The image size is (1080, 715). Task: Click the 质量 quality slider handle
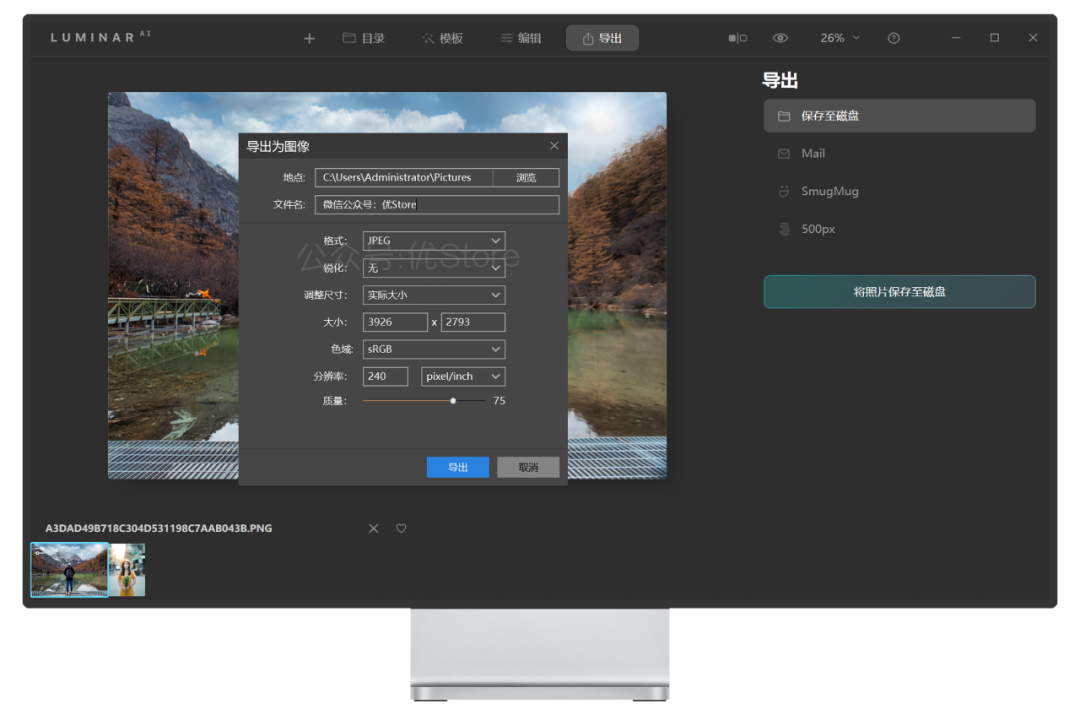pyautogui.click(x=453, y=401)
